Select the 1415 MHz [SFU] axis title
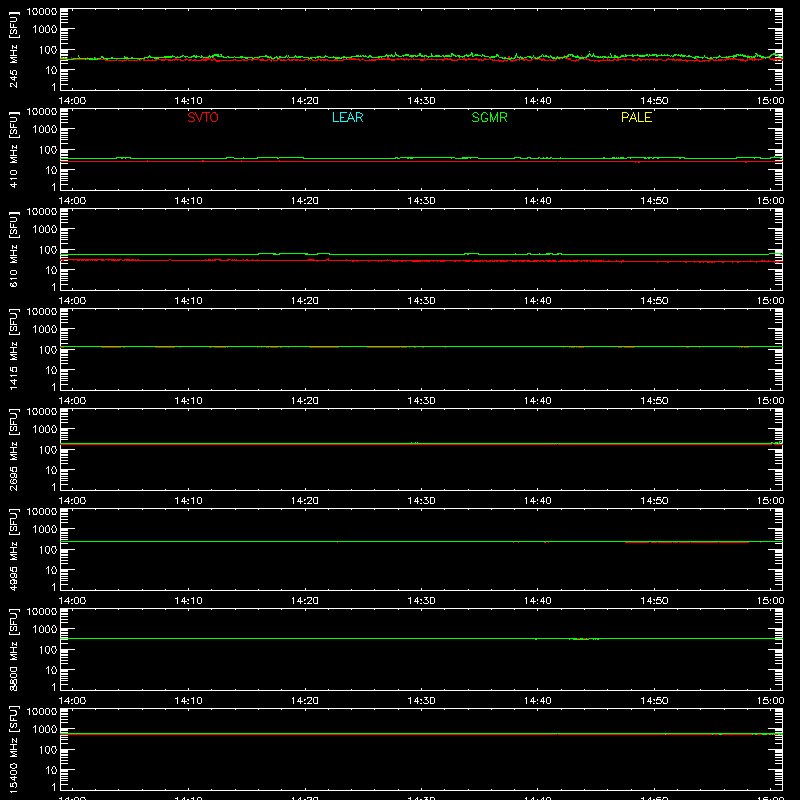Viewport: 800px width, 800px height. [x=14, y=349]
